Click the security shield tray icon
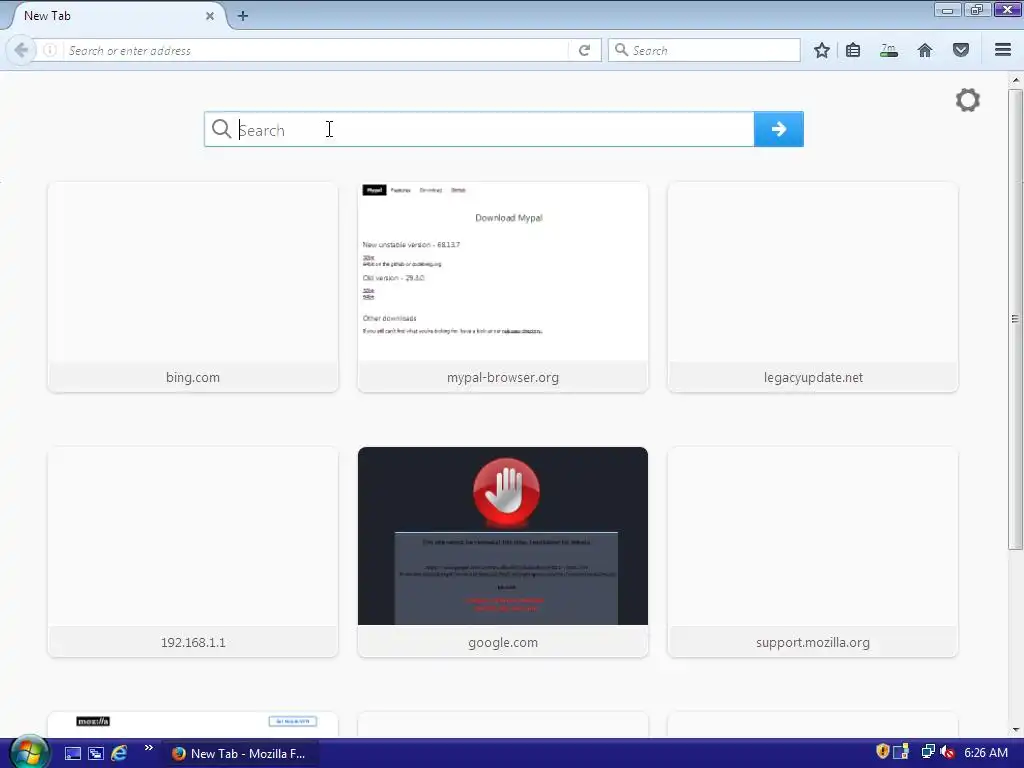The height and width of the screenshot is (768, 1024). pos(882,752)
